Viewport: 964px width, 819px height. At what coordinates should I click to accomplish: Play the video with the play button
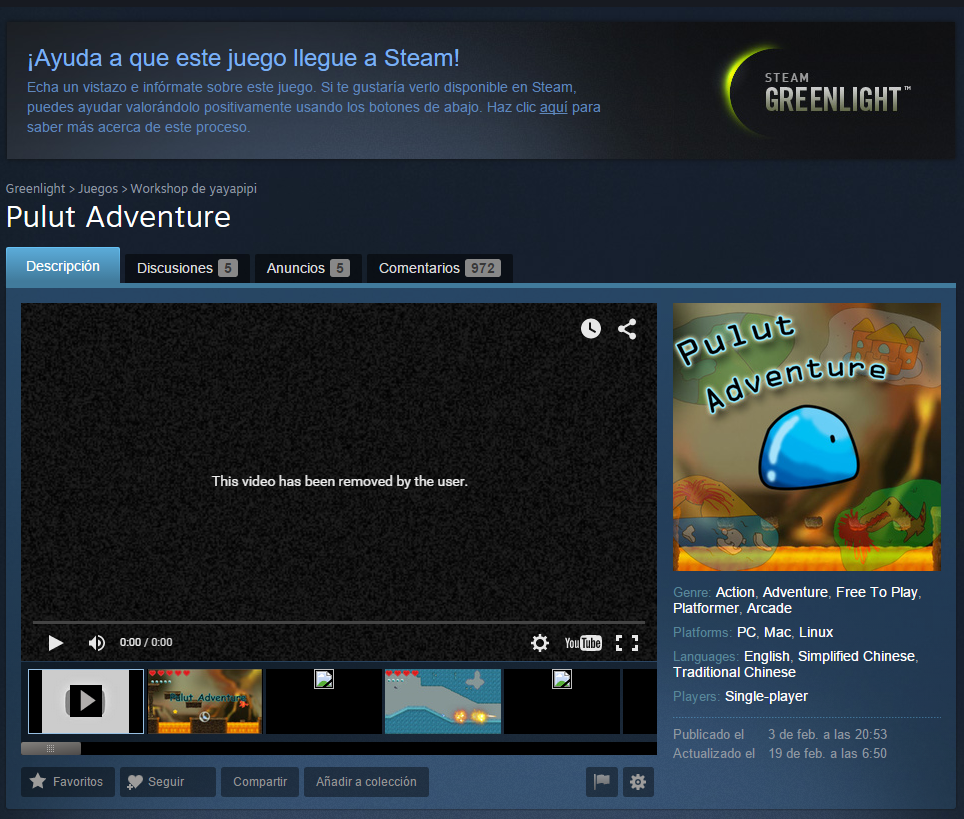click(55, 643)
